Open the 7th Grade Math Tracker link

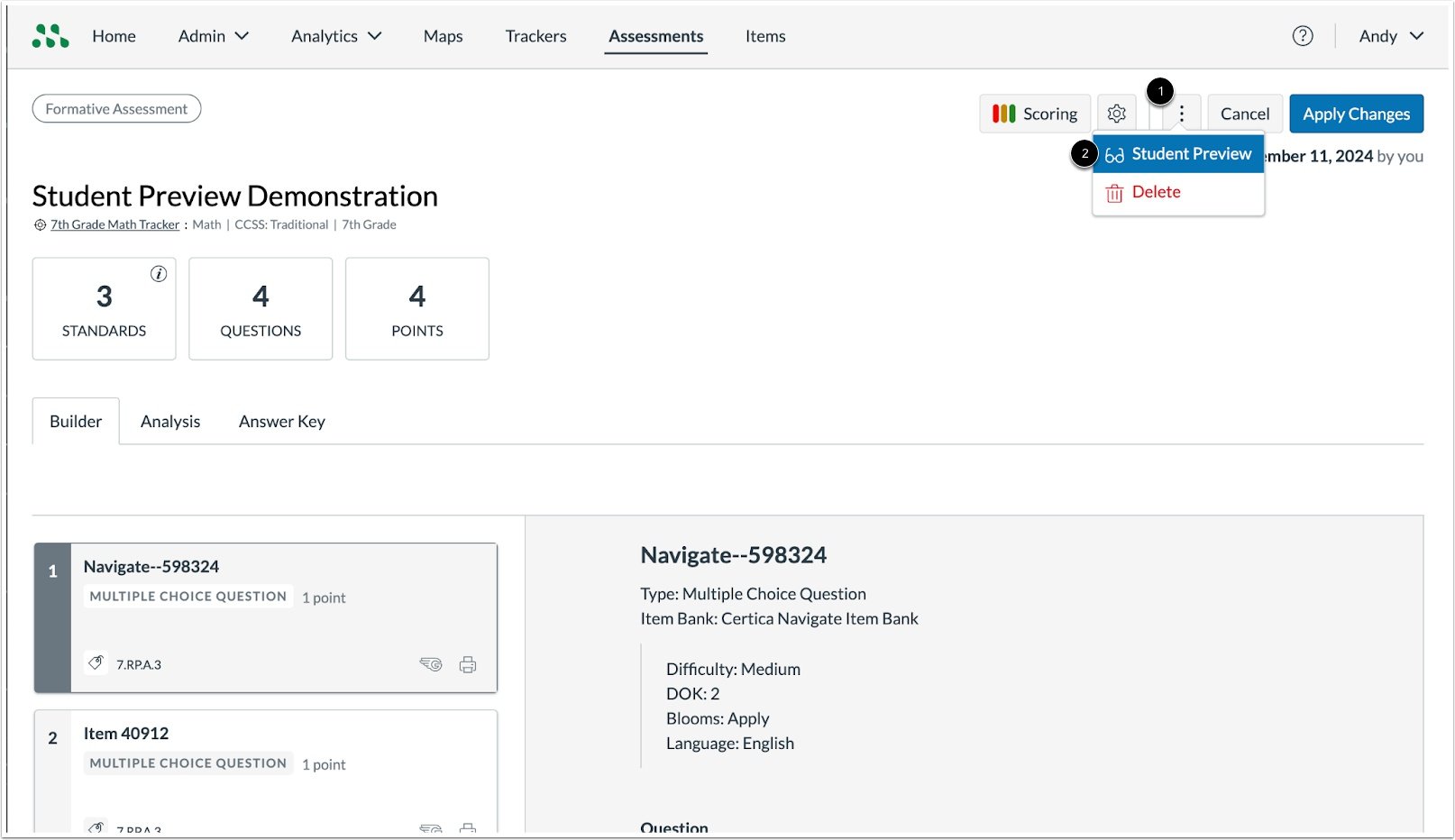(114, 224)
